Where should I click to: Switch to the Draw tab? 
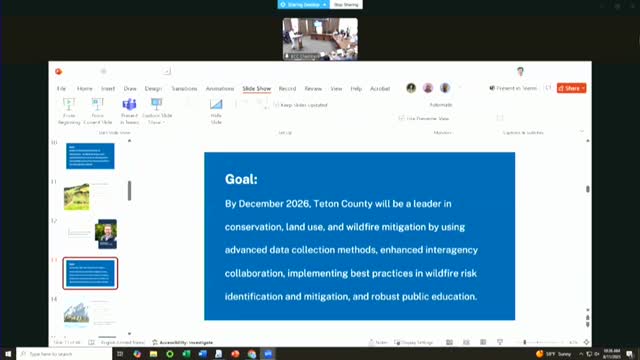pos(130,89)
